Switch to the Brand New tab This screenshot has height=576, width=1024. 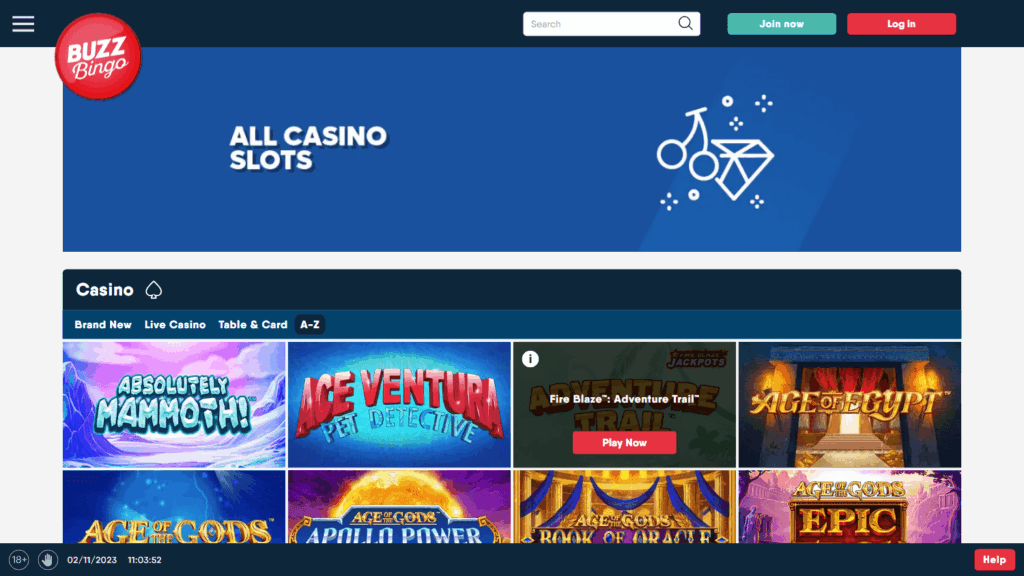pos(103,325)
